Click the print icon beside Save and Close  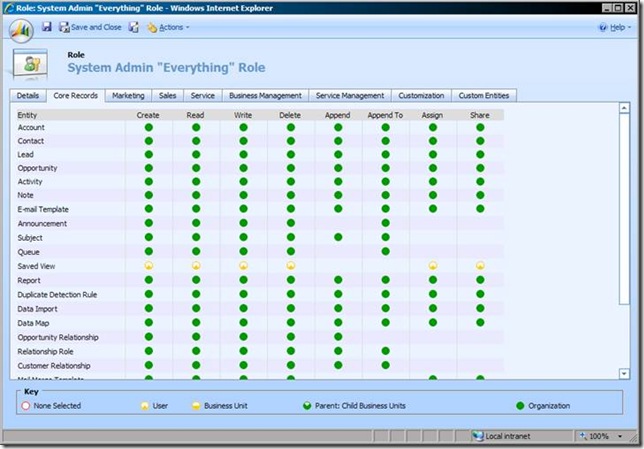tap(134, 27)
